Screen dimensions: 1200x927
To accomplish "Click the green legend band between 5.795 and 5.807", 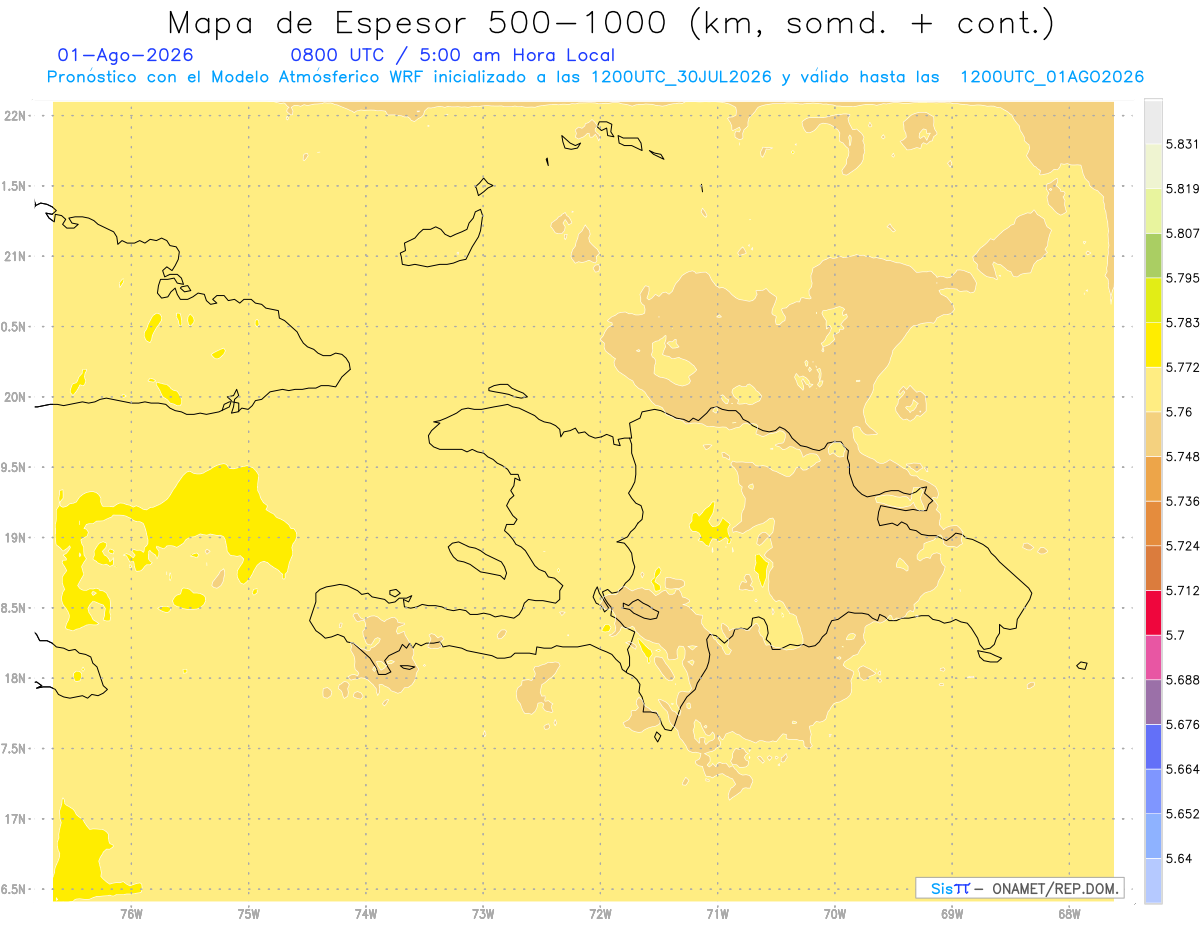I will click(x=1153, y=256).
